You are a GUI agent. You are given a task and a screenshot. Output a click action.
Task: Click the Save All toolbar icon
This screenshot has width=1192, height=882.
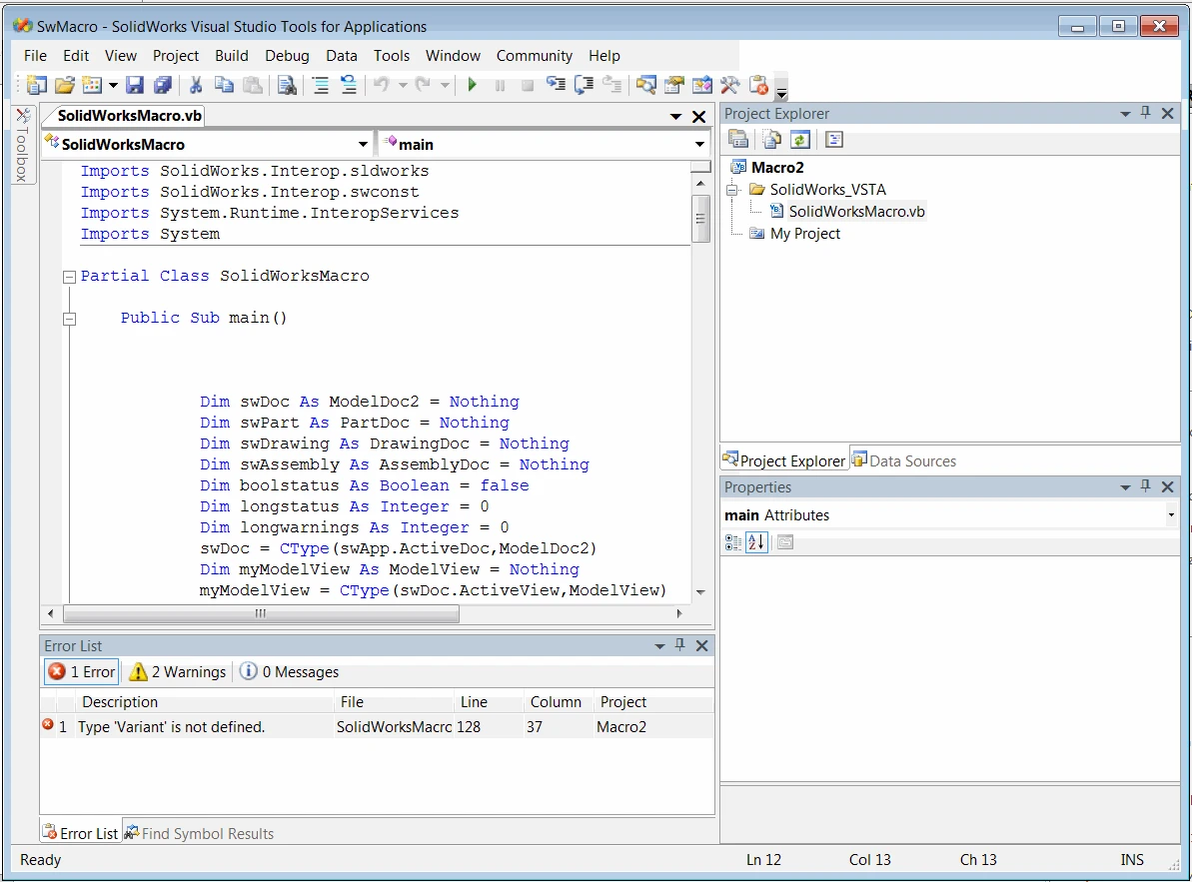tap(161, 85)
